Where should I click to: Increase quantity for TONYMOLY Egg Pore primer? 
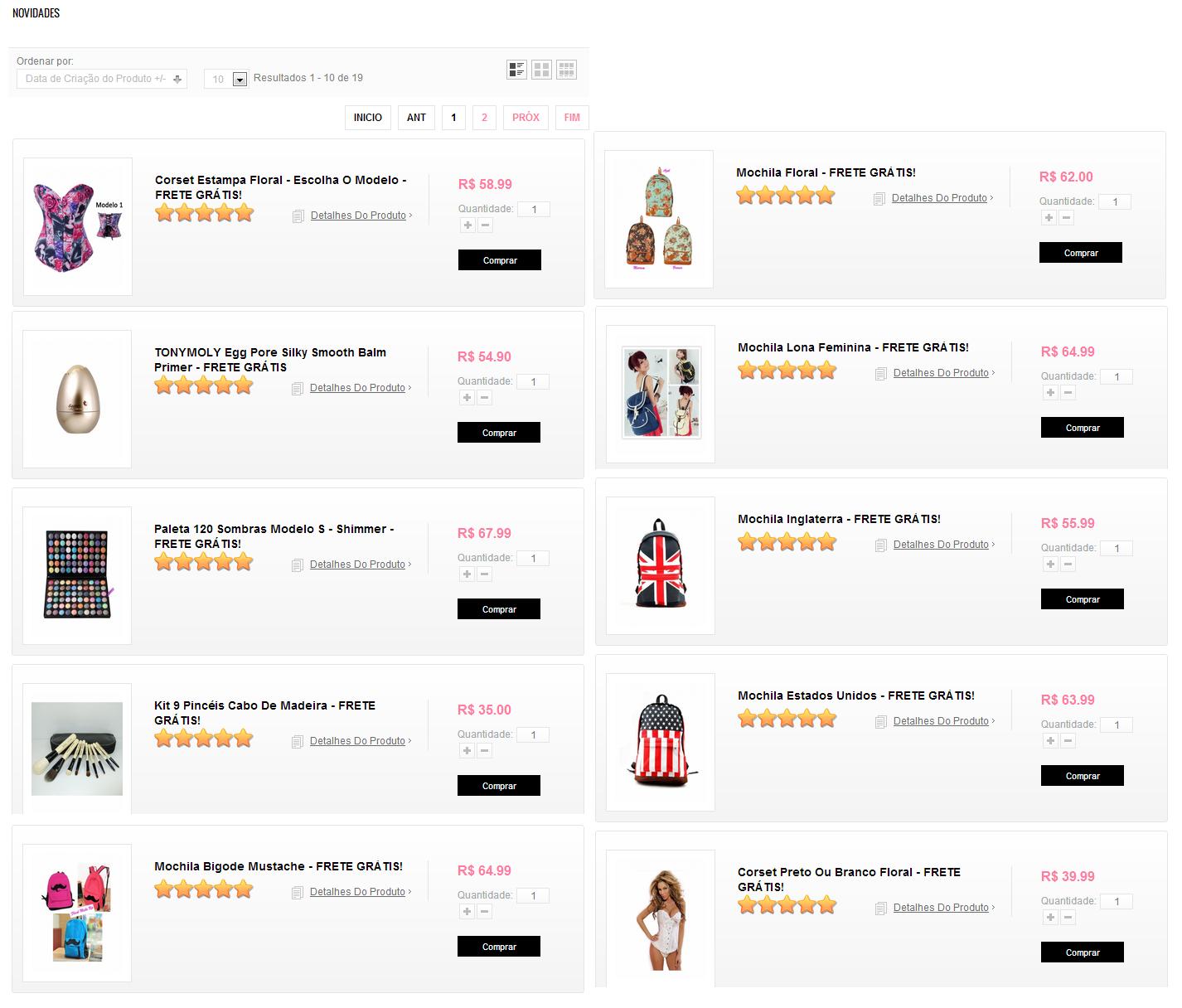coord(467,398)
